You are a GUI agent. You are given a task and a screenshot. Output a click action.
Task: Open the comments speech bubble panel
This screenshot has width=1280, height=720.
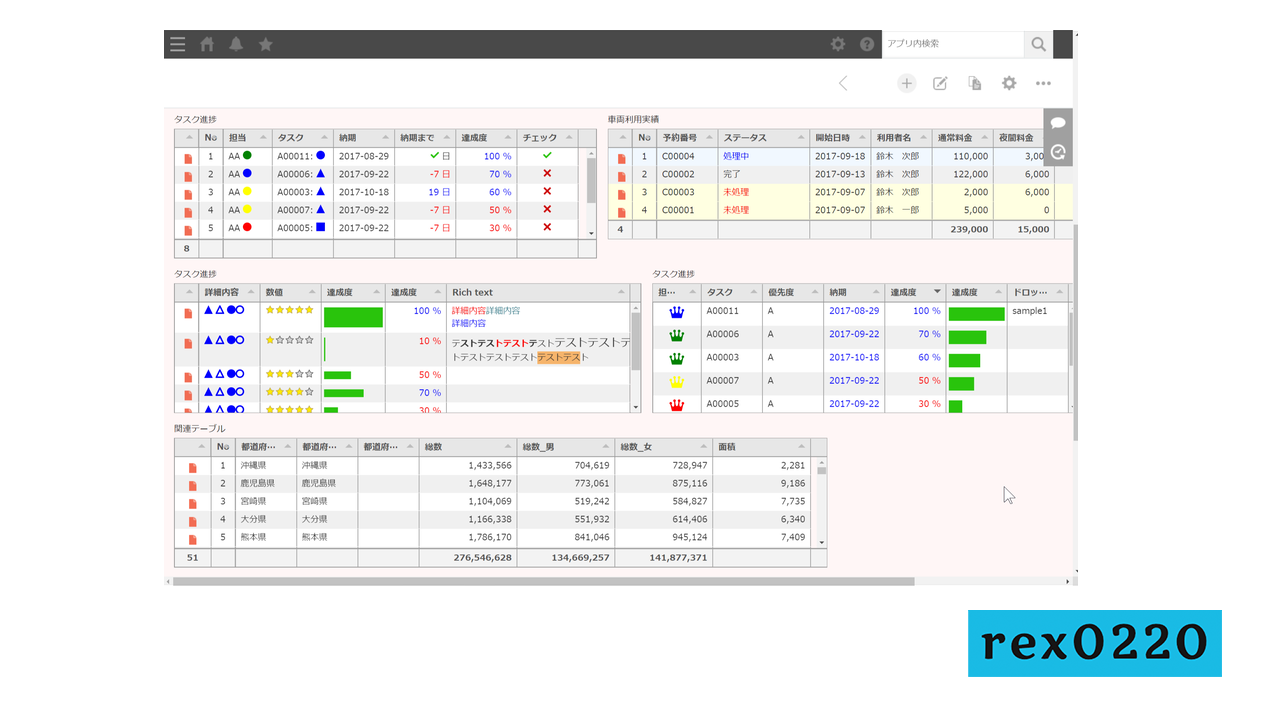[1057, 123]
